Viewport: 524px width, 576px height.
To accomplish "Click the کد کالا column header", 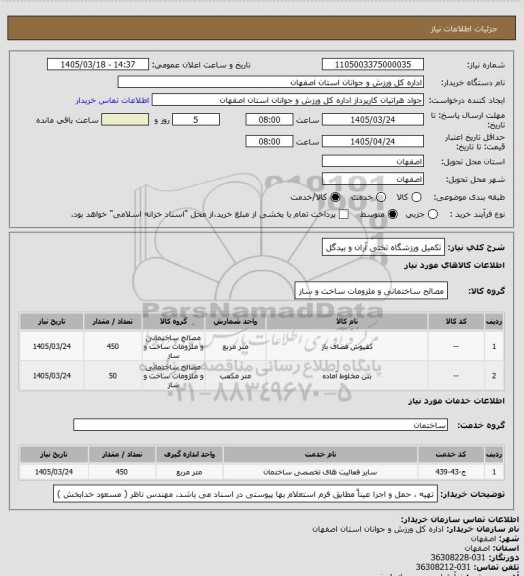I will tap(456, 321).
